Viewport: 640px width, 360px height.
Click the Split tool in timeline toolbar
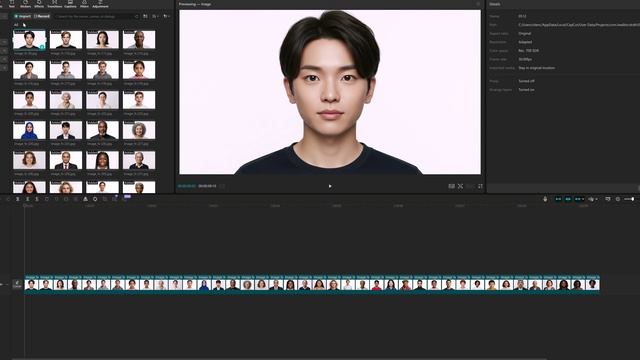[18, 199]
